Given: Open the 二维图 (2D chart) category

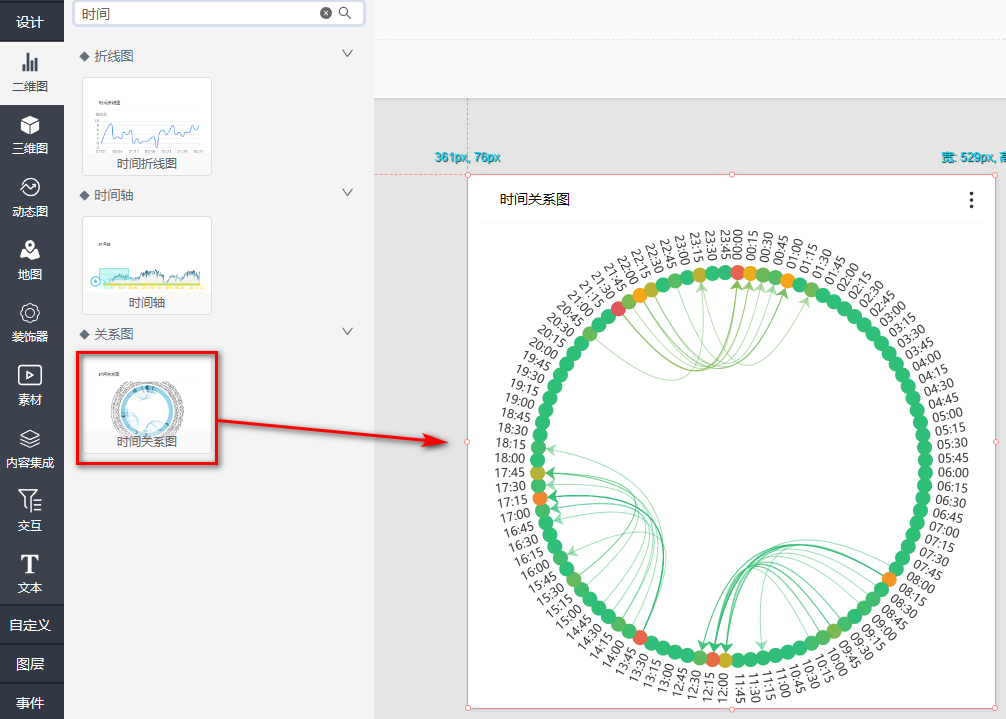Looking at the screenshot, I should [30, 72].
